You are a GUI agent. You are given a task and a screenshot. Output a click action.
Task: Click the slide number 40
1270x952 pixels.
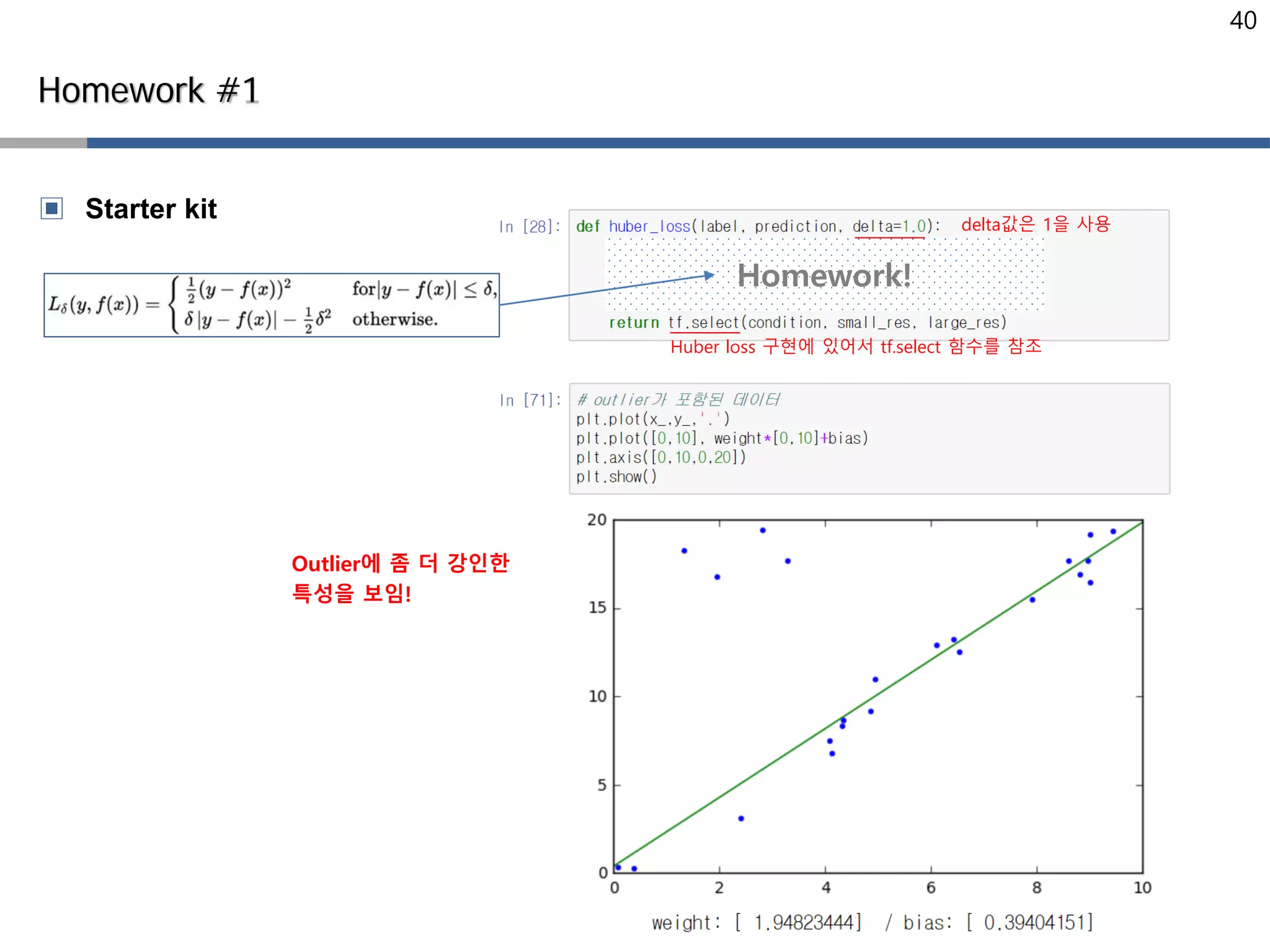tap(1243, 20)
